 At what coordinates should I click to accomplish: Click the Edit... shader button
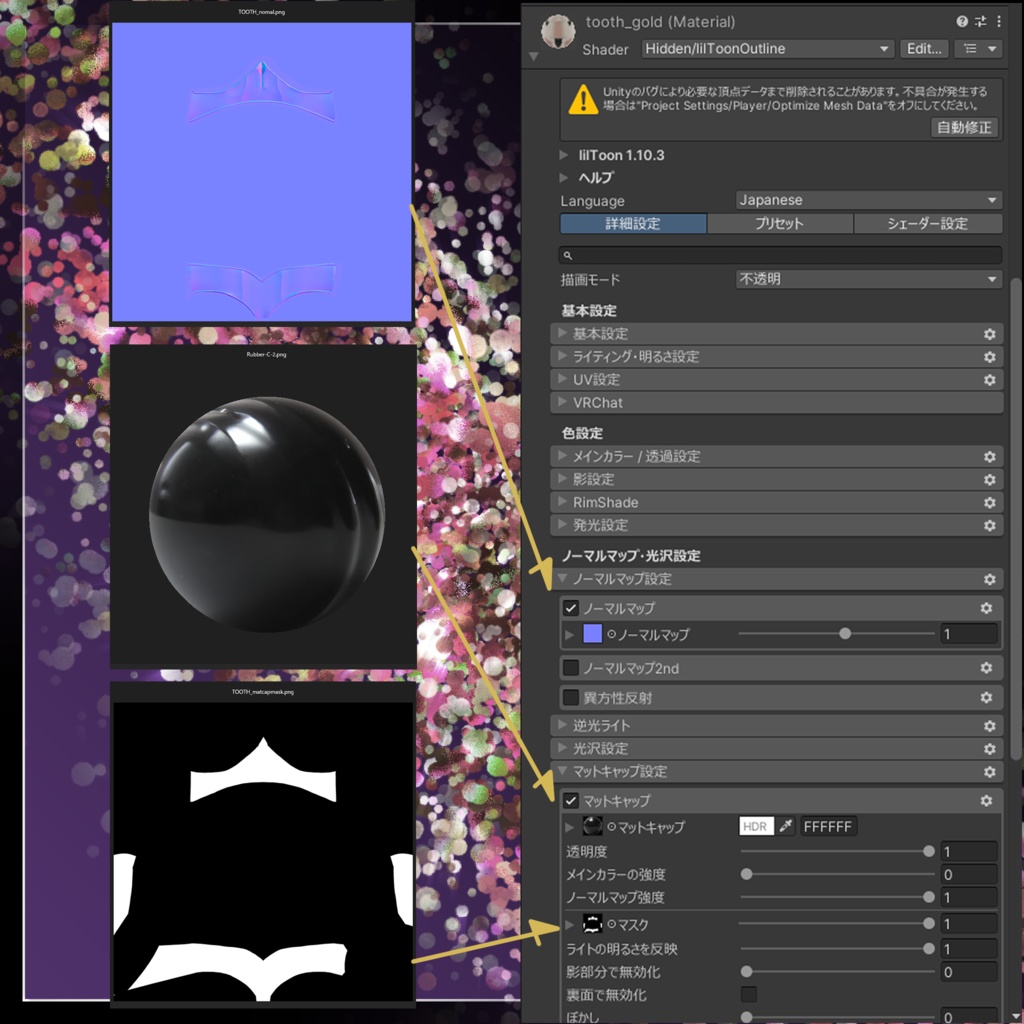coord(924,48)
